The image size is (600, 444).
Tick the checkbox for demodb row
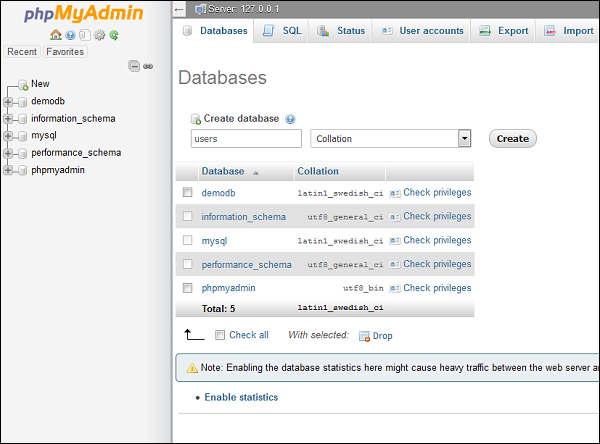[x=187, y=192]
